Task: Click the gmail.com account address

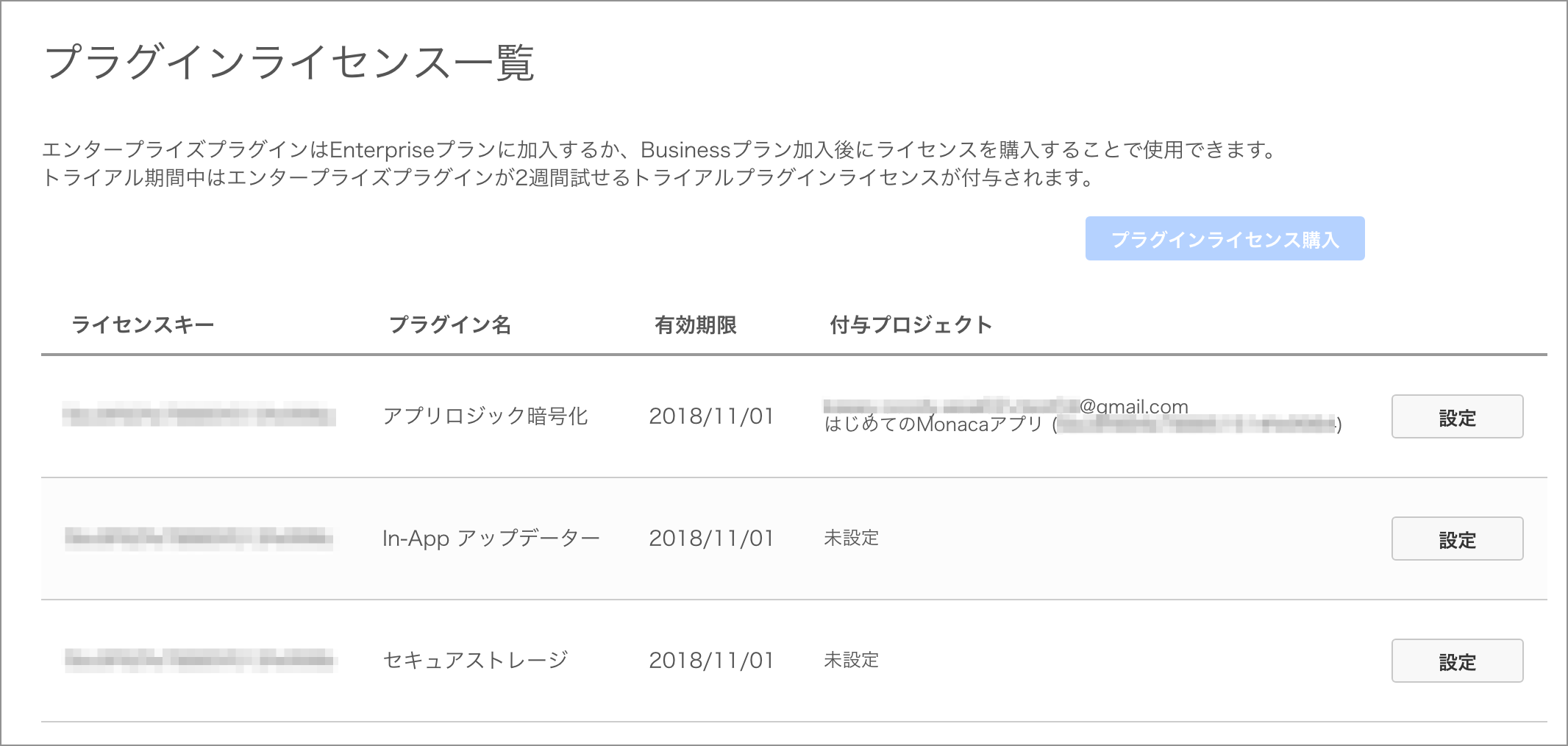Action: (1006, 406)
